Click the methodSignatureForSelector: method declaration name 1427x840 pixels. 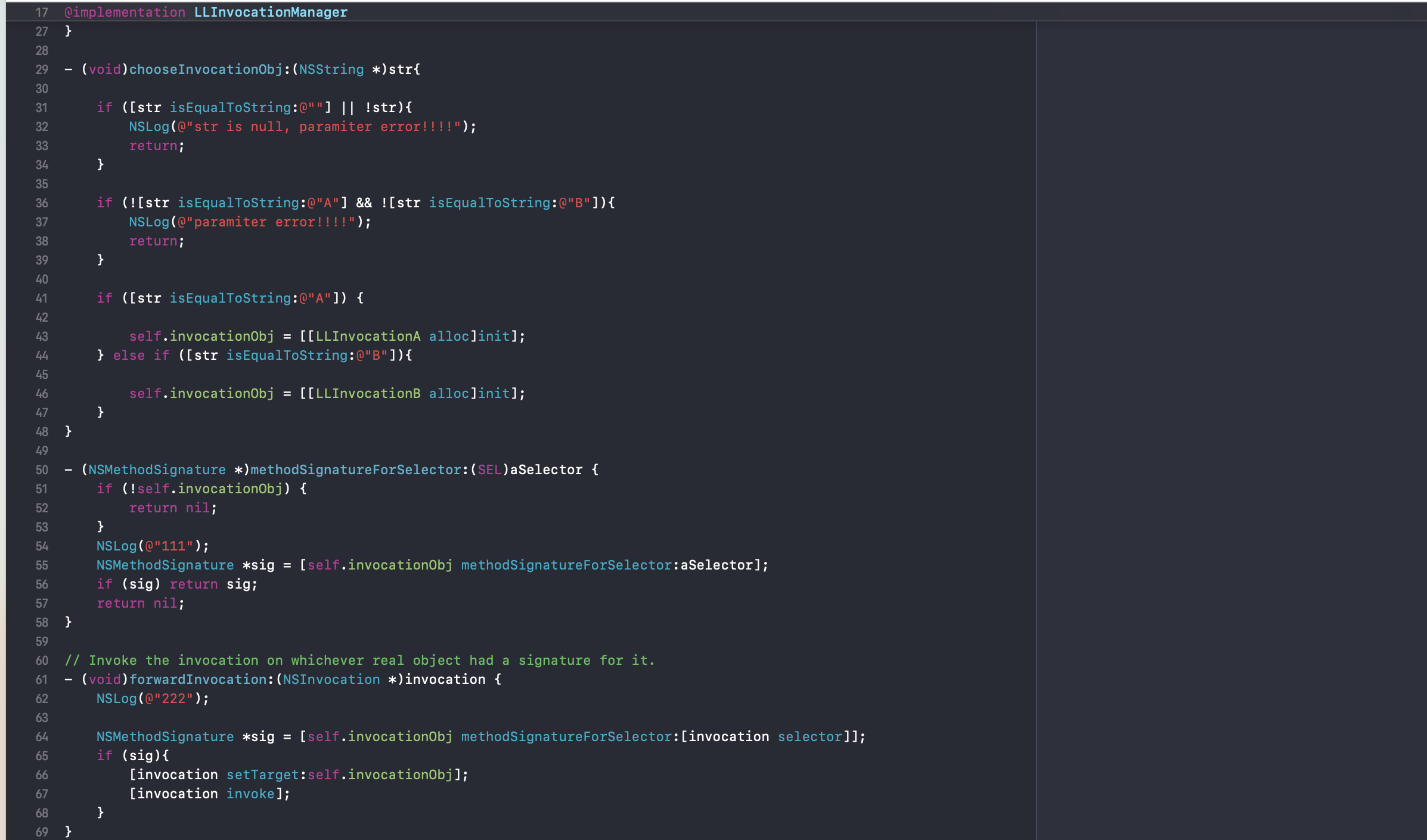point(359,469)
